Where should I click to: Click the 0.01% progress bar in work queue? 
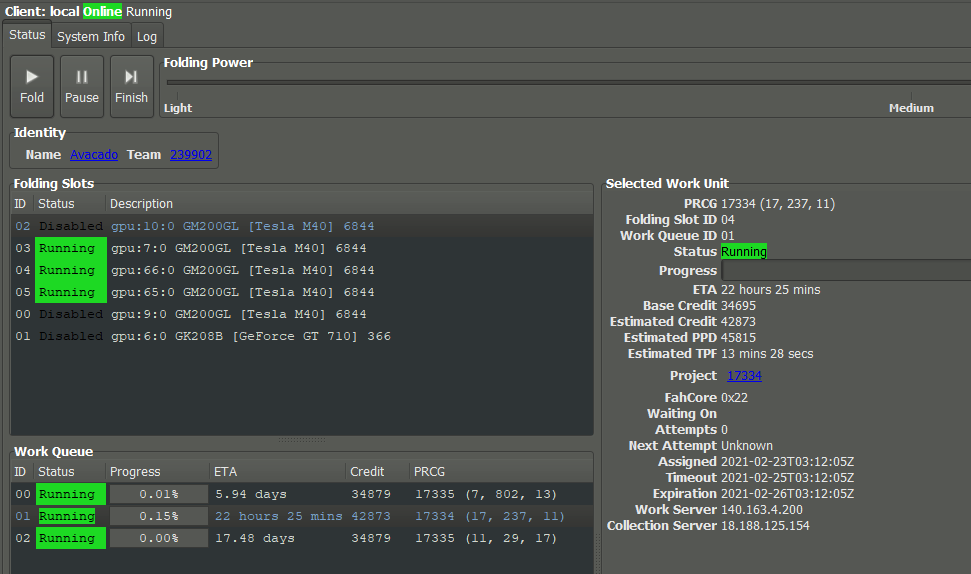pyautogui.click(x=159, y=494)
